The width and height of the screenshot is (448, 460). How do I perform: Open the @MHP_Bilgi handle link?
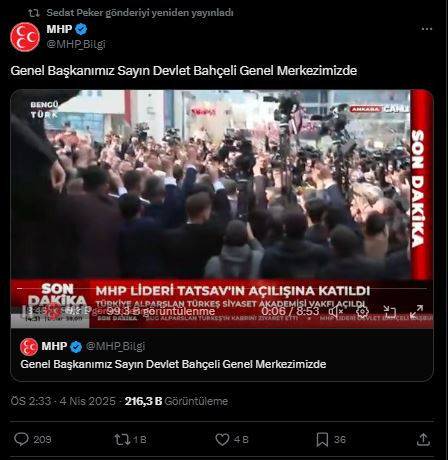pos(76,44)
